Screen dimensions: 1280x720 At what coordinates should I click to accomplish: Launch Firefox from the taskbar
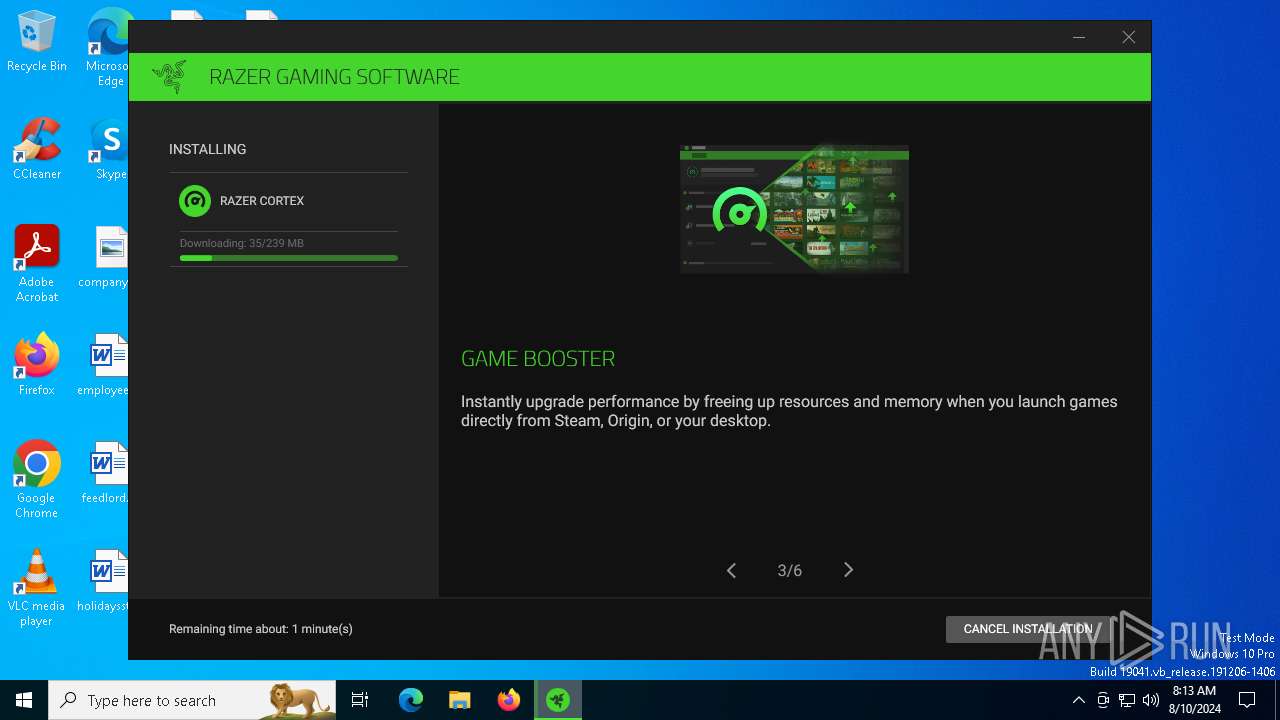(x=509, y=700)
